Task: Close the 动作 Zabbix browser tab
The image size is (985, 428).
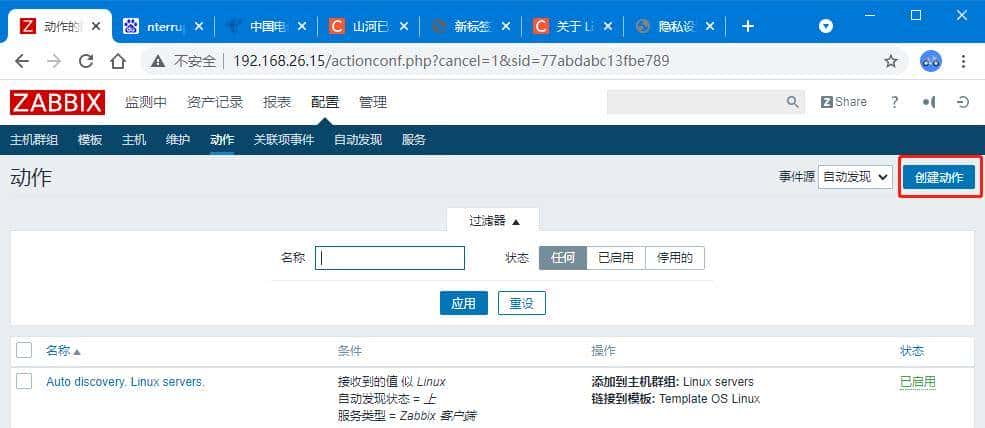Action: coord(96,26)
